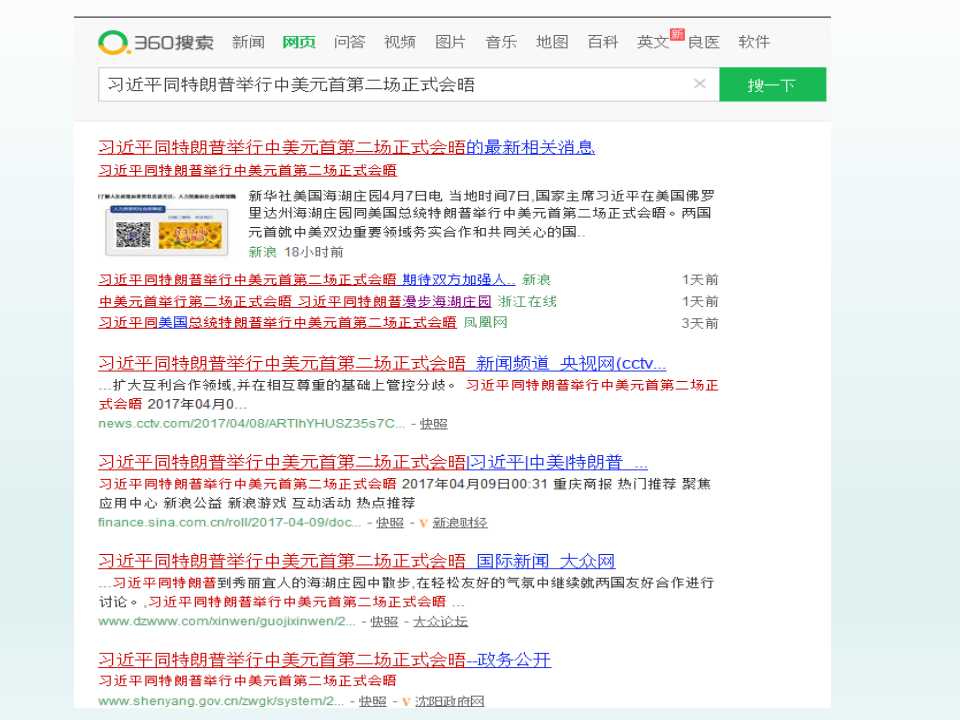Go to the 图片 tab
The image size is (960, 720).
(450, 42)
